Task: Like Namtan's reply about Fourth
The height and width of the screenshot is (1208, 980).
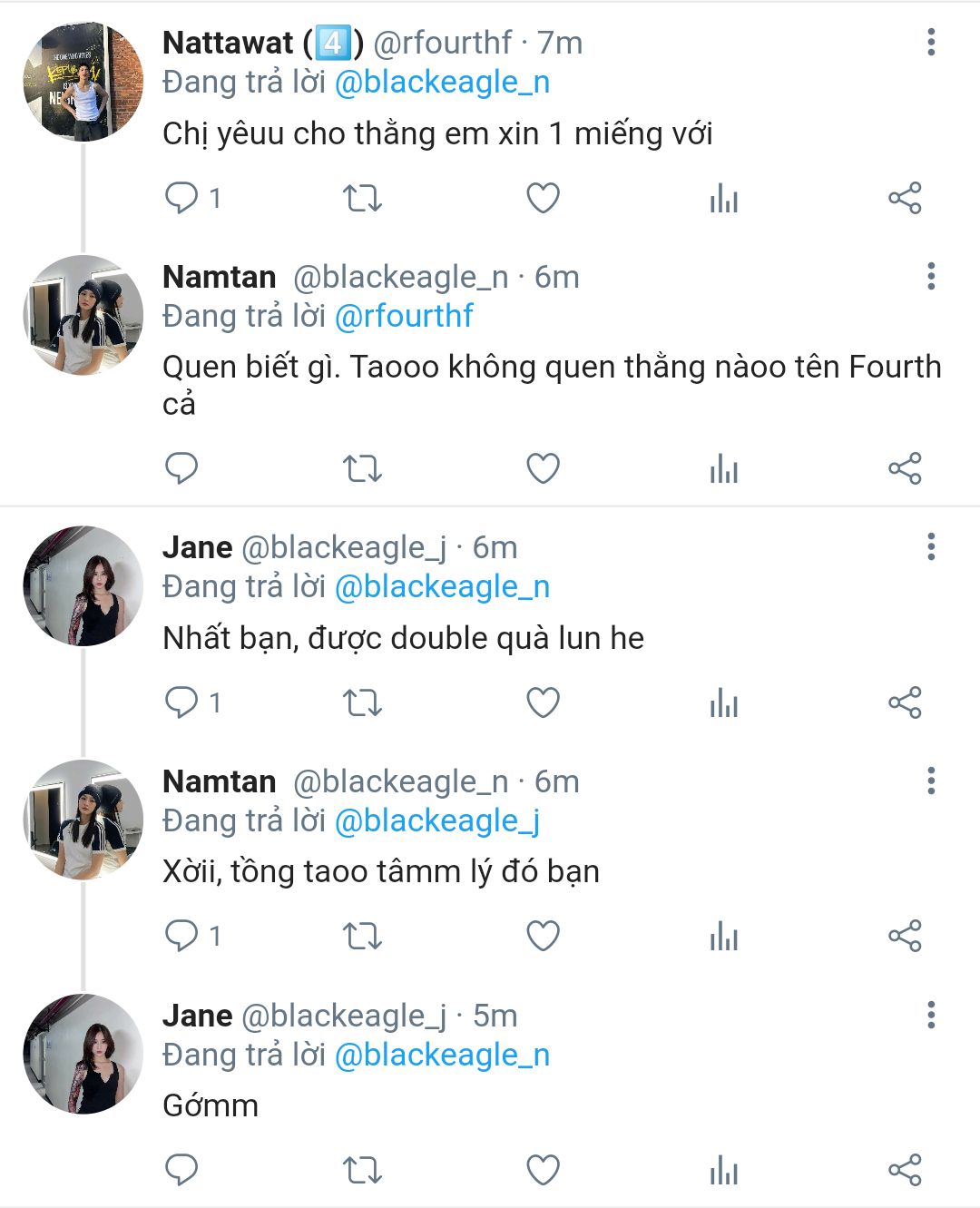Action: [543, 468]
